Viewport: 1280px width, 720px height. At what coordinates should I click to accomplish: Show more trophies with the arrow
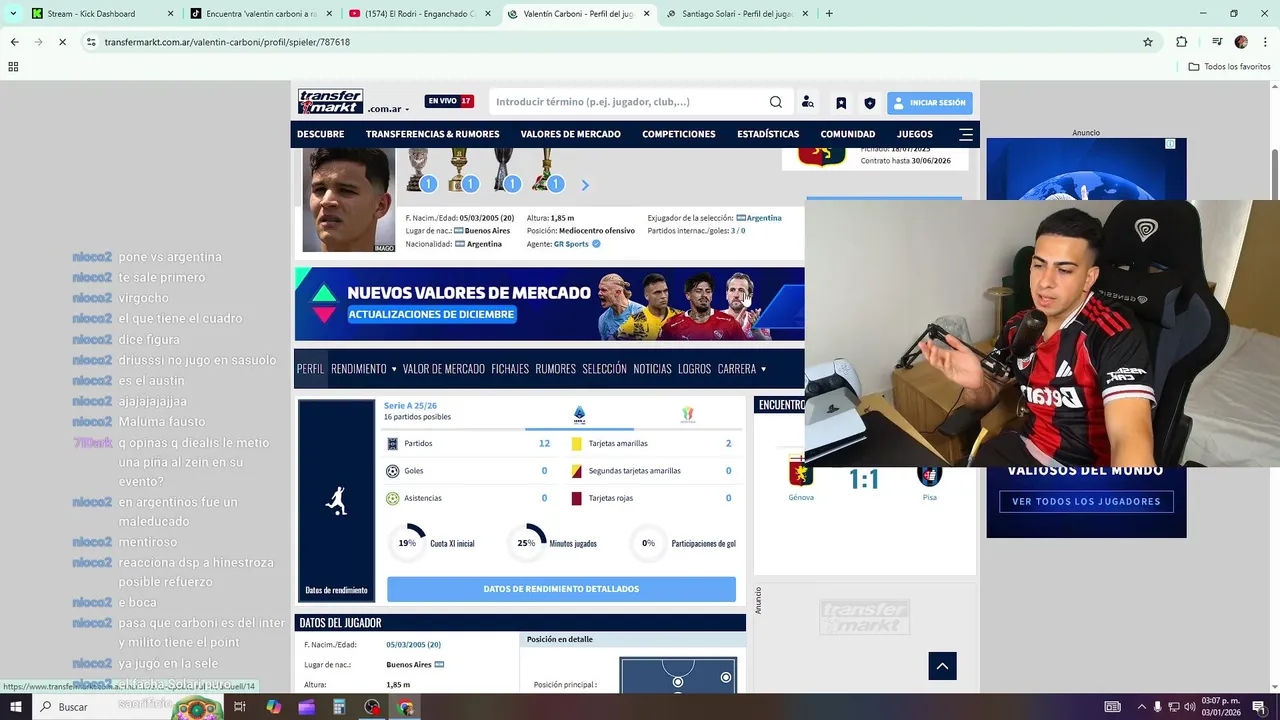pyautogui.click(x=585, y=185)
